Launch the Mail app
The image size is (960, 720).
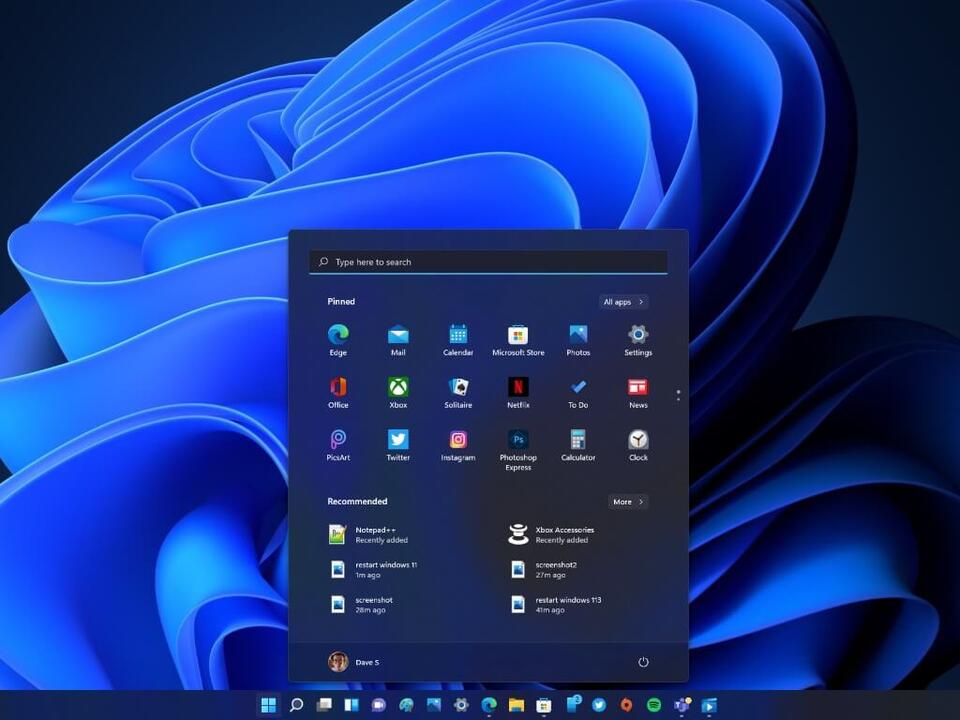coord(398,340)
